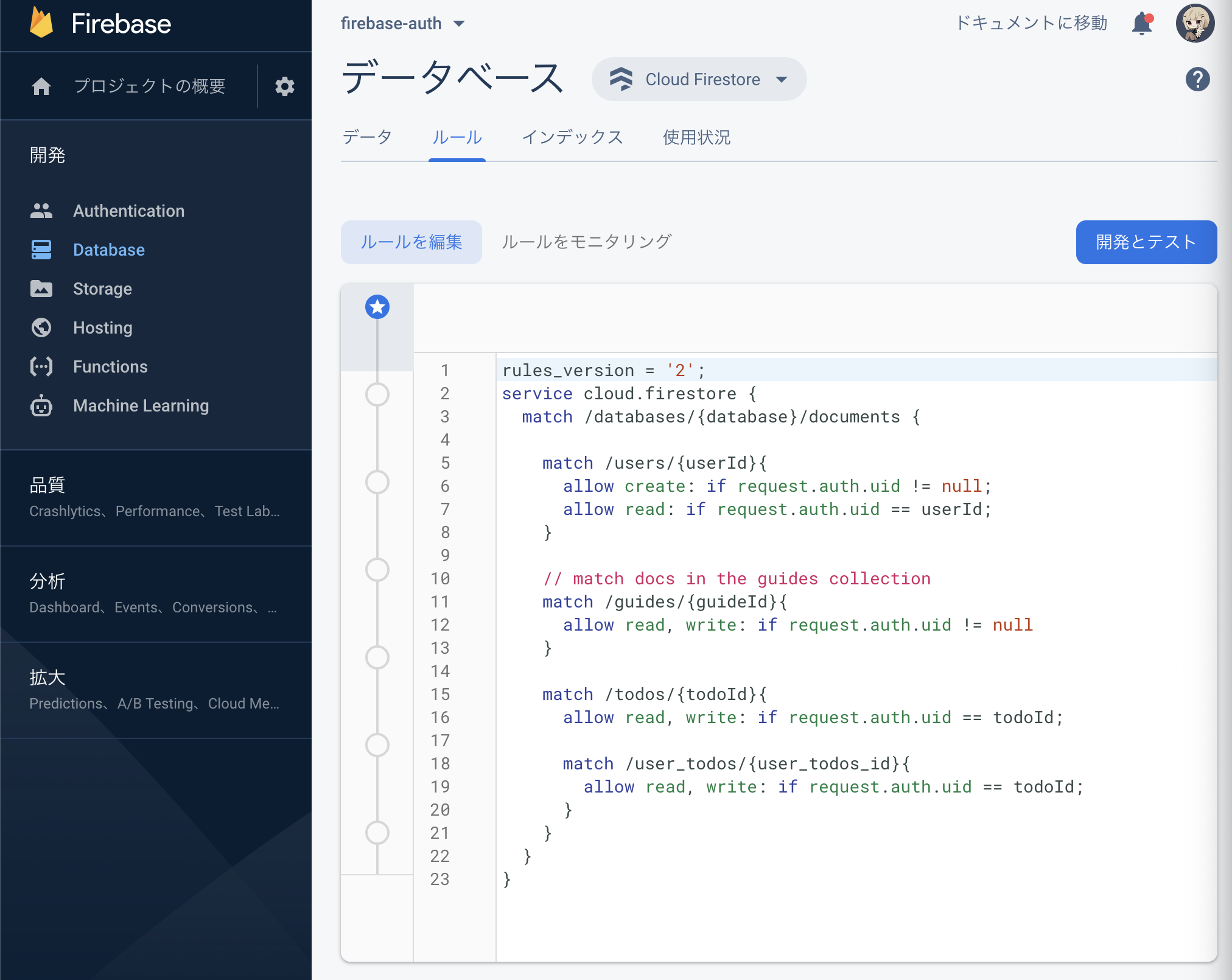
Task: Click the 'match /guides/{guideId}{' code line
Action: tap(665, 601)
